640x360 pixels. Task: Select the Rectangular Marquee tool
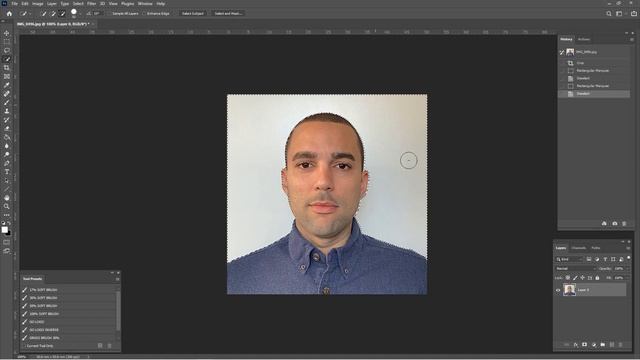(7, 42)
